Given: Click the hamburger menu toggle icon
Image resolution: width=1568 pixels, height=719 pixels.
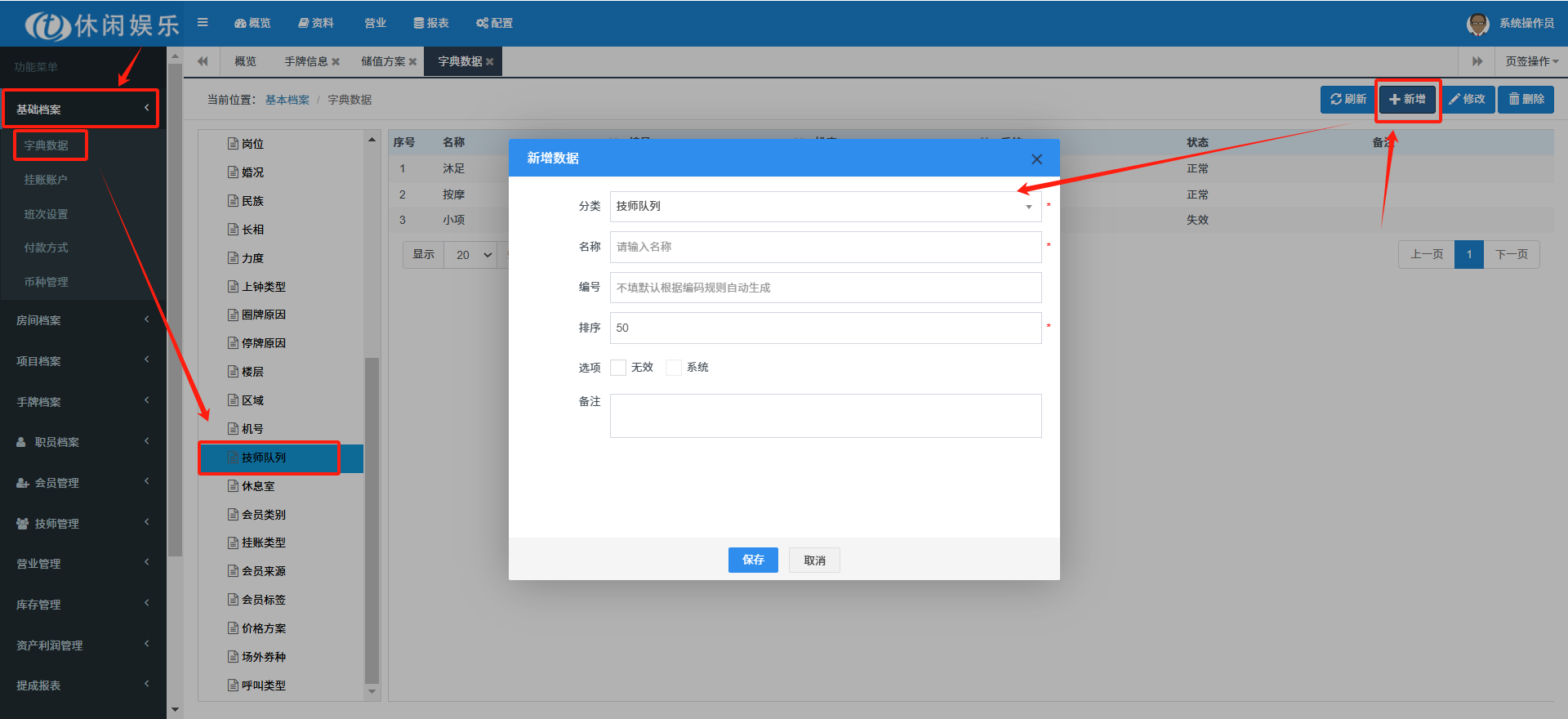Looking at the screenshot, I should [203, 23].
